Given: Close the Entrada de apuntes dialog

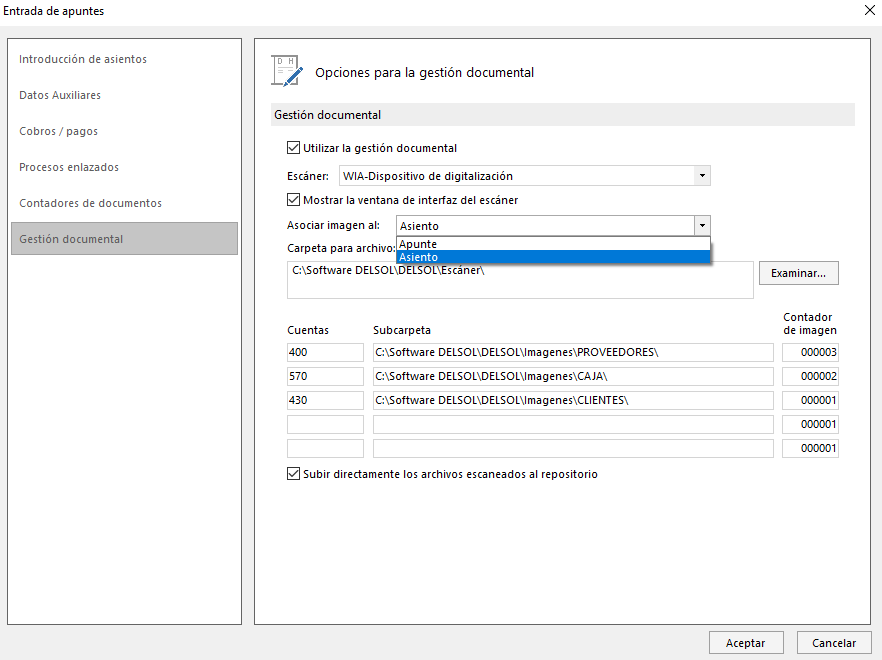Looking at the screenshot, I should [x=870, y=10].
